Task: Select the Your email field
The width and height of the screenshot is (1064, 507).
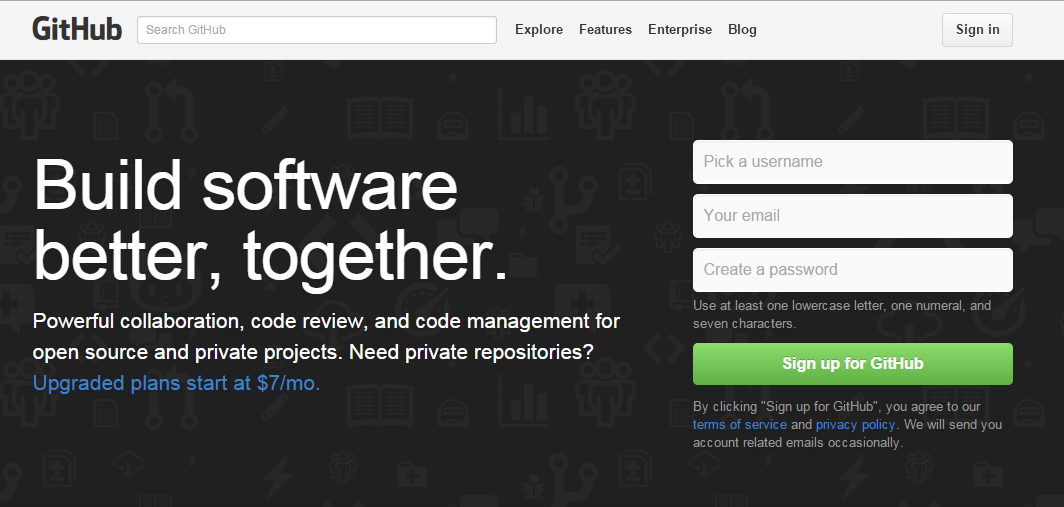Action: [x=853, y=216]
